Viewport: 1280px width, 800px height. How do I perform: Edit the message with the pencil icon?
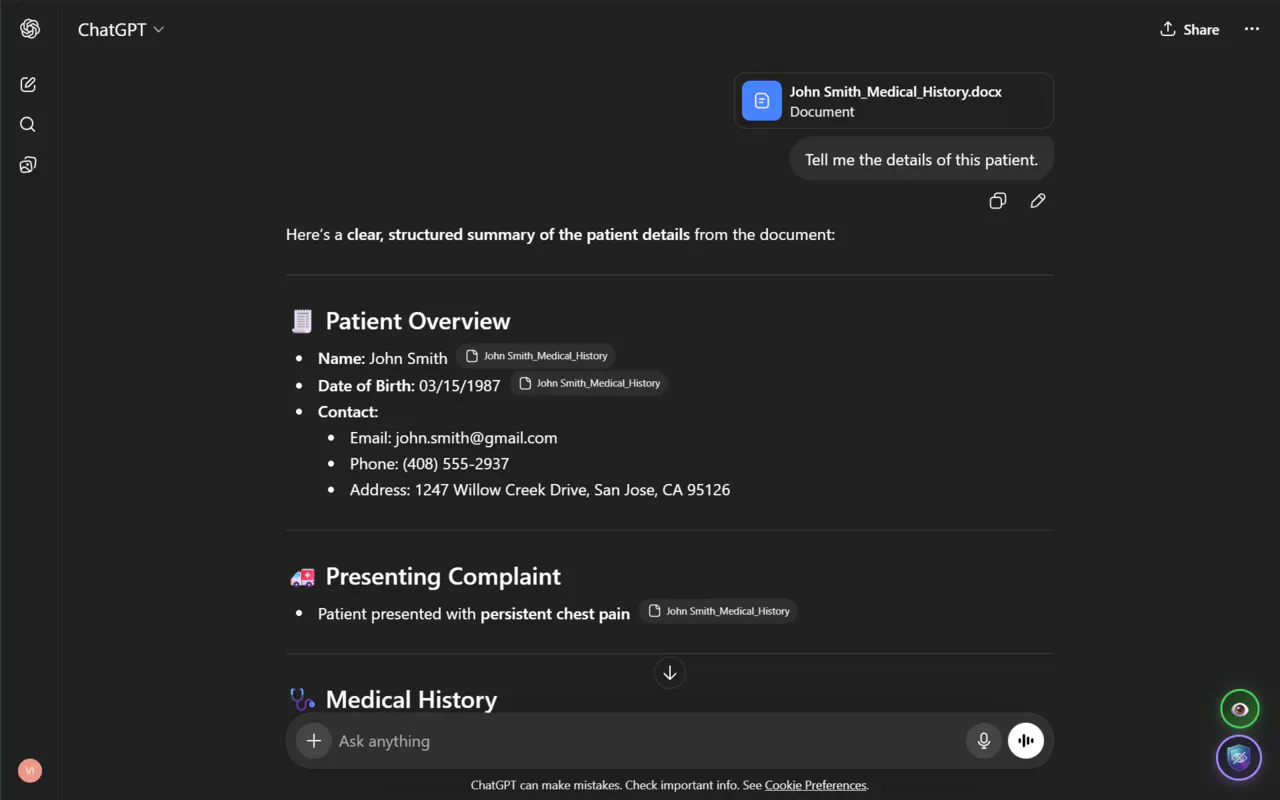tap(1038, 201)
